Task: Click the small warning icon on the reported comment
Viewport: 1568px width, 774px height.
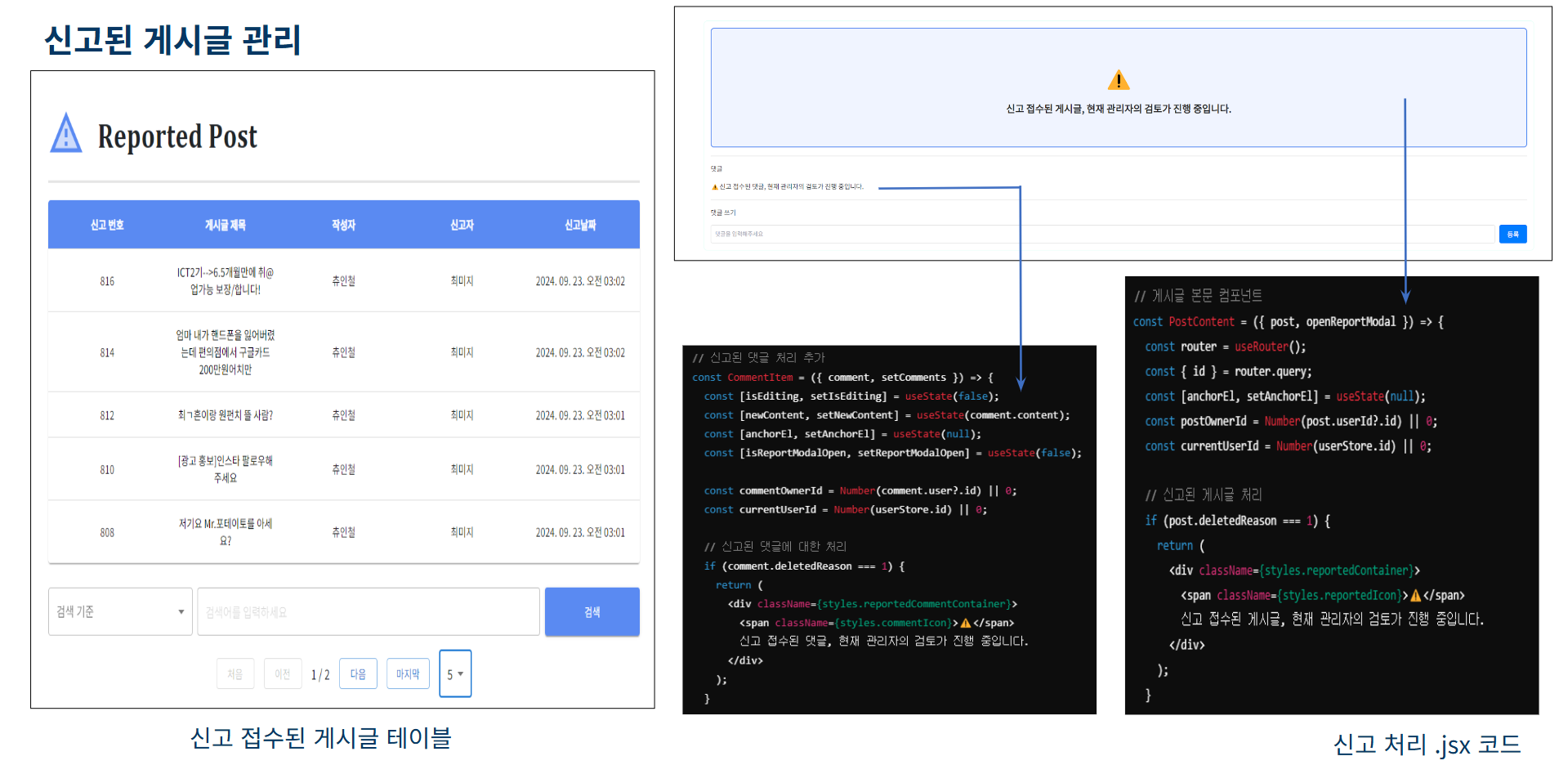Action: point(715,187)
